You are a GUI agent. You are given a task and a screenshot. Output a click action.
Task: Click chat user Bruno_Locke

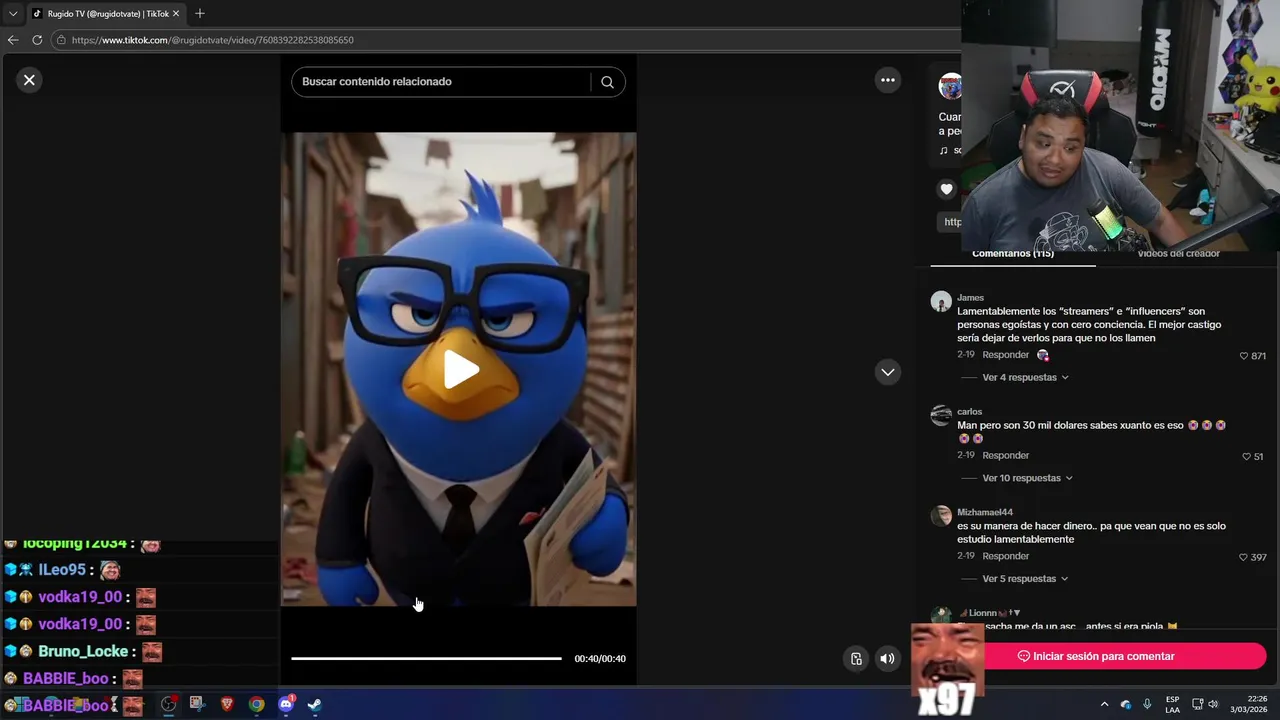(x=83, y=651)
